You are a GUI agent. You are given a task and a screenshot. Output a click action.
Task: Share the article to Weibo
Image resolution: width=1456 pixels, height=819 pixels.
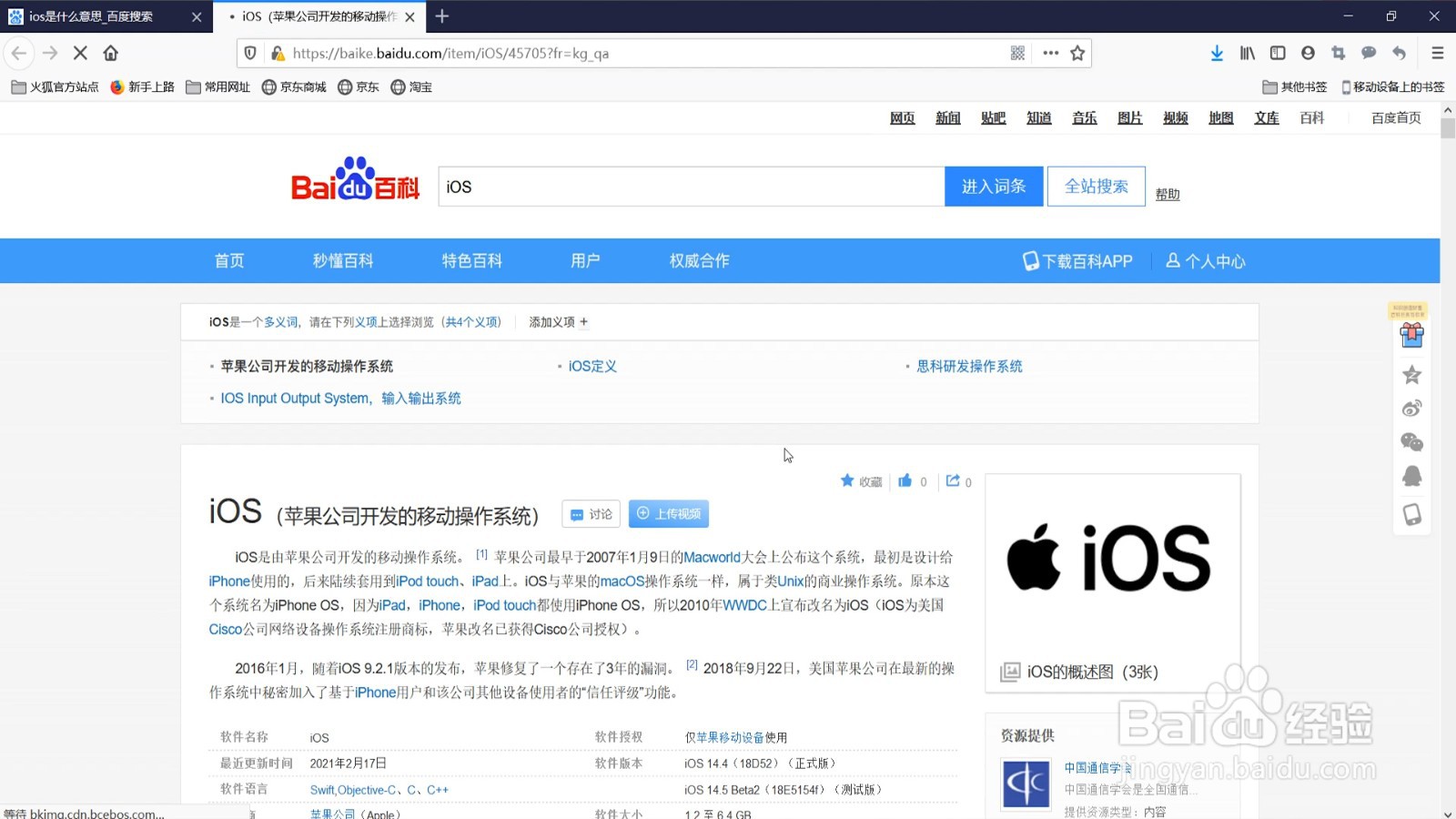(1411, 408)
